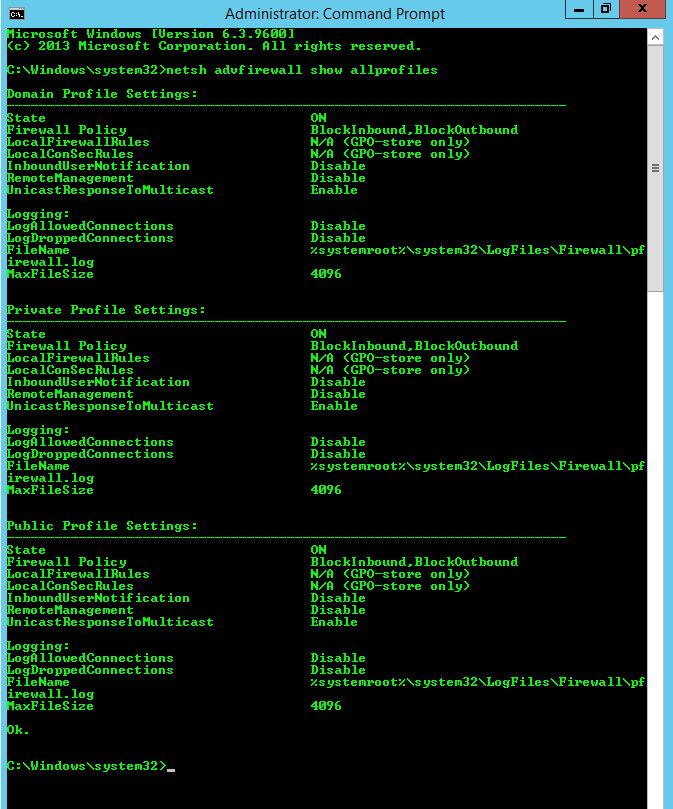Click 'ON' value in Domain Profile section

coord(318,118)
